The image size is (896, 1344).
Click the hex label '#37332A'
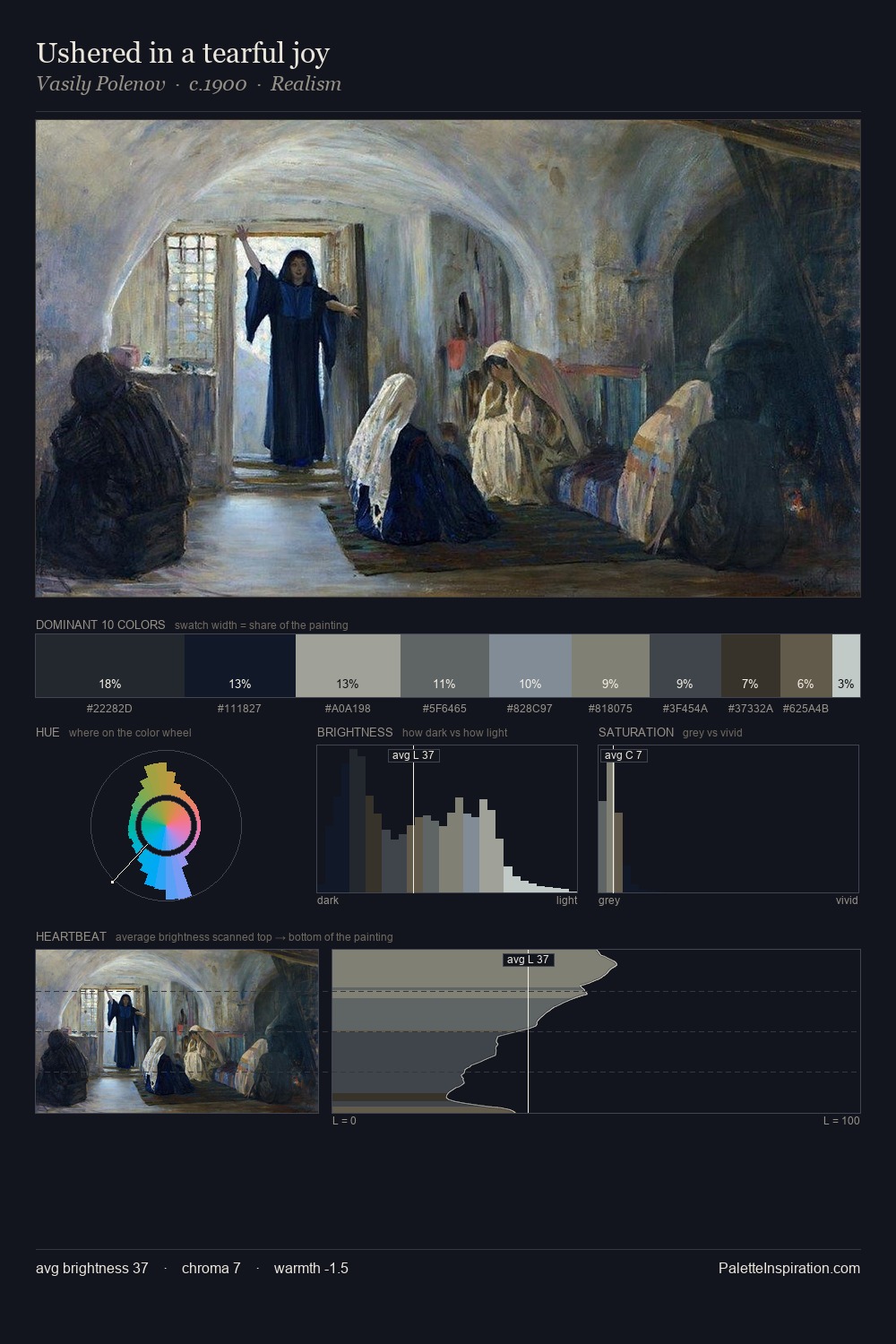(750, 709)
